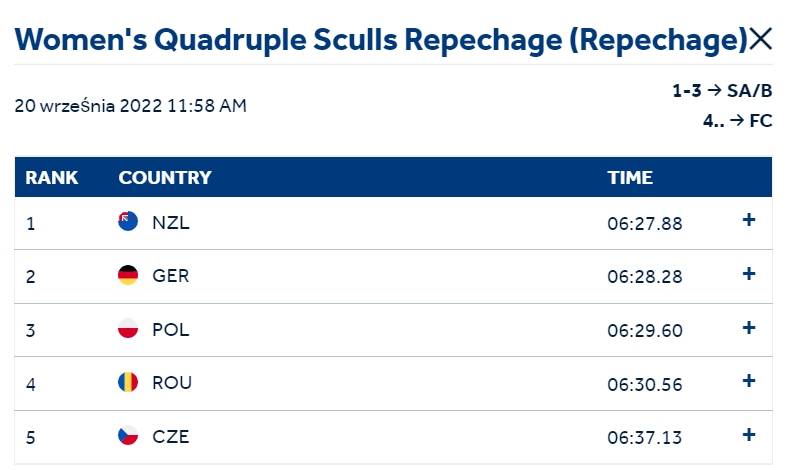Click the Romania flag icon

(128, 382)
